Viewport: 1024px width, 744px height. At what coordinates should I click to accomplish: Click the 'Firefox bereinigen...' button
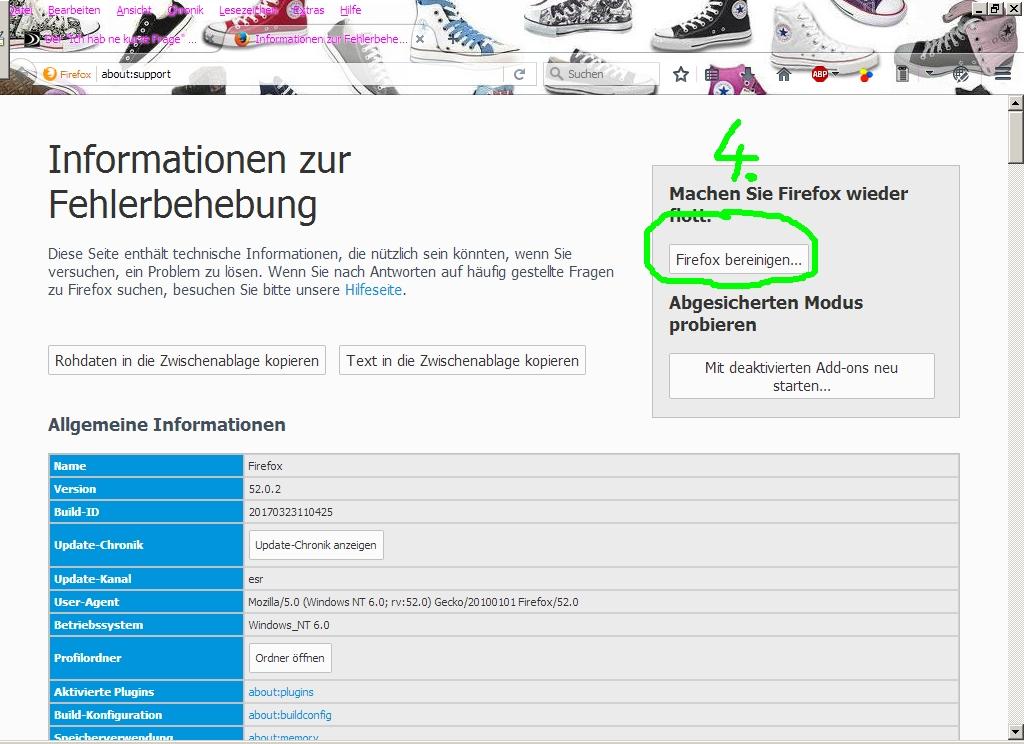pos(738,260)
